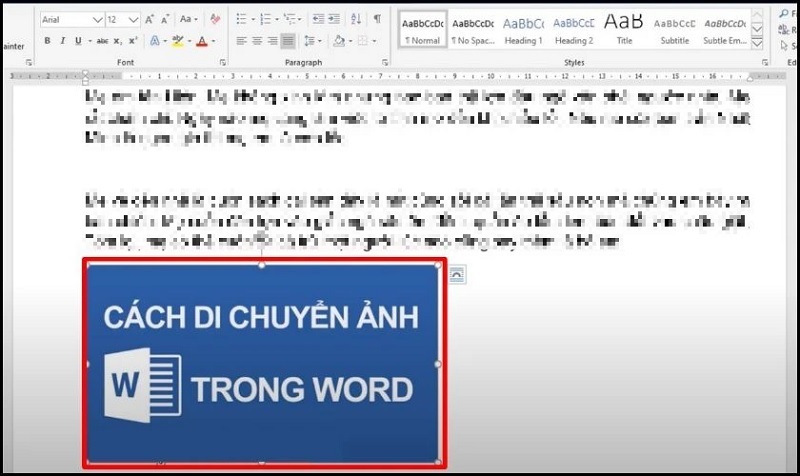The image size is (800, 476).
Task: Click the Sort A-Z icon
Action: (x=356, y=19)
